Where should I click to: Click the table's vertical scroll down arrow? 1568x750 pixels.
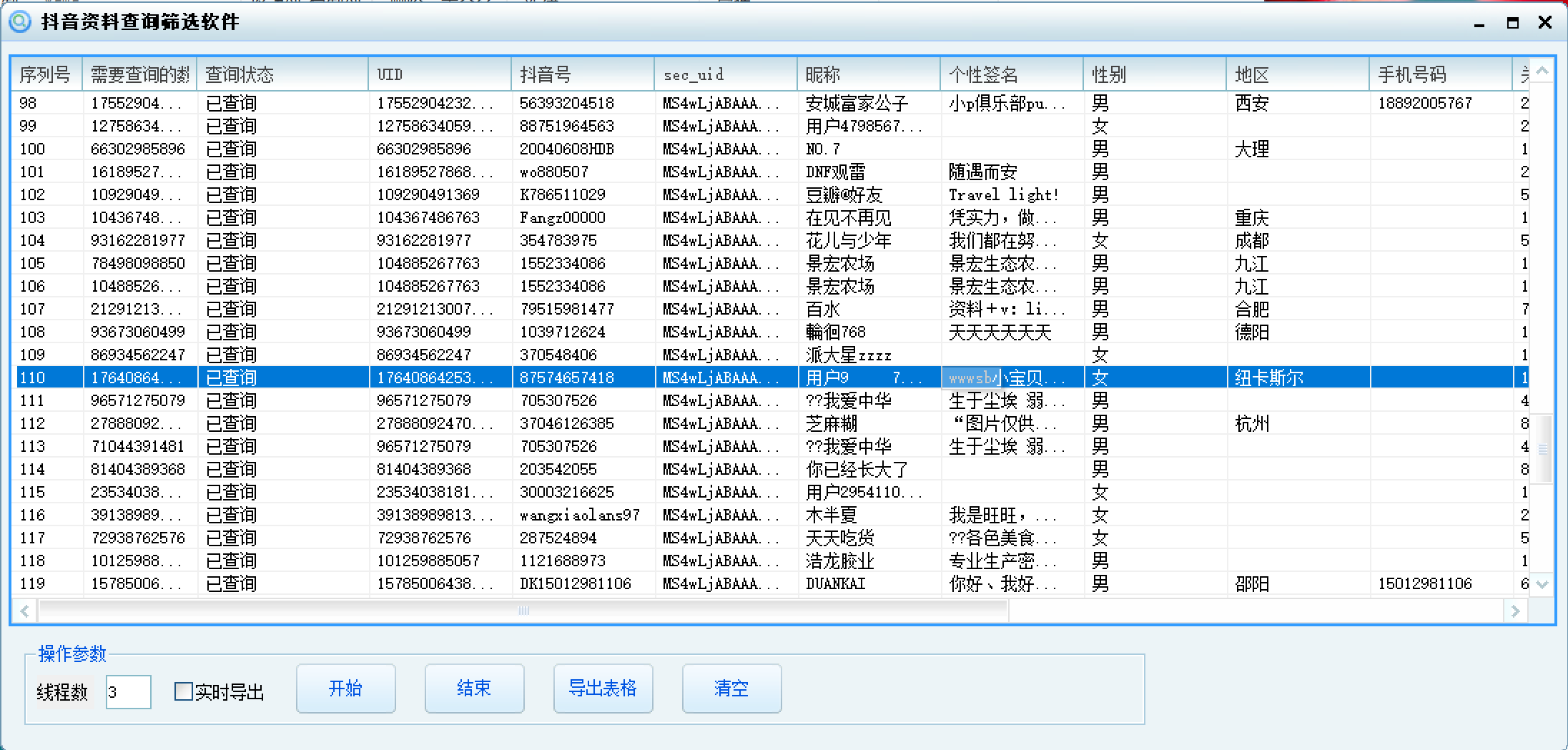pyautogui.click(x=1542, y=584)
